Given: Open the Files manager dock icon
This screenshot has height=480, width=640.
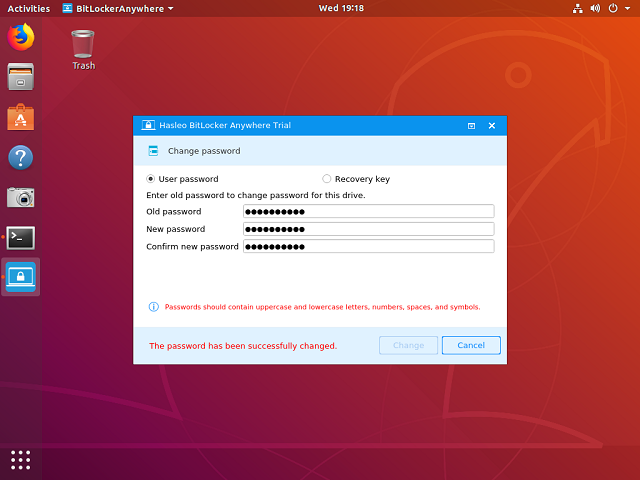Looking at the screenshot, I should click(21, 77).
